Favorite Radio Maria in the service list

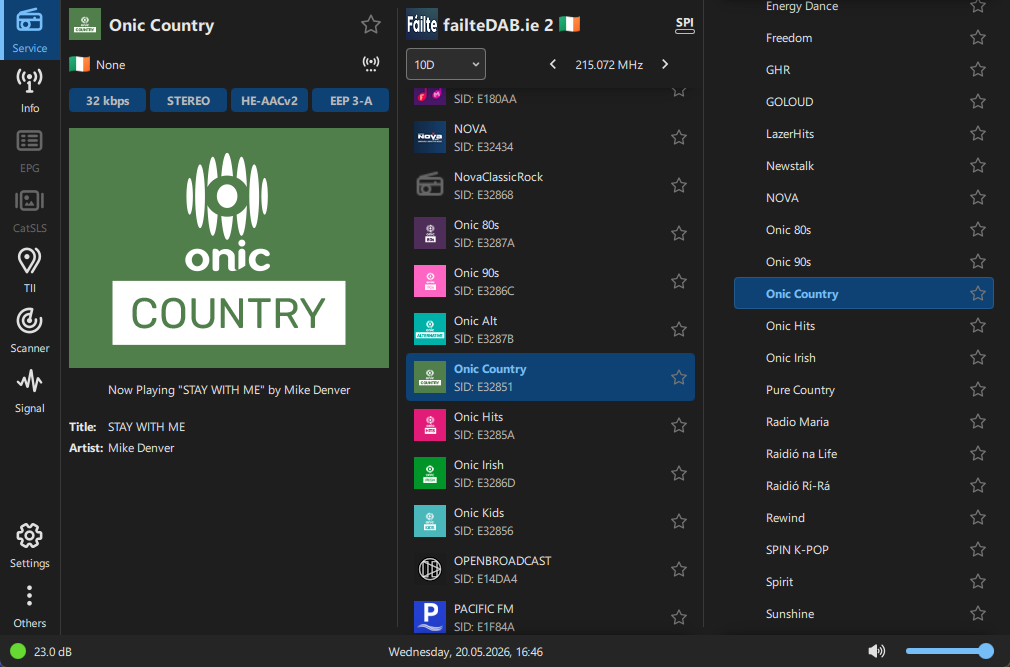978,421
